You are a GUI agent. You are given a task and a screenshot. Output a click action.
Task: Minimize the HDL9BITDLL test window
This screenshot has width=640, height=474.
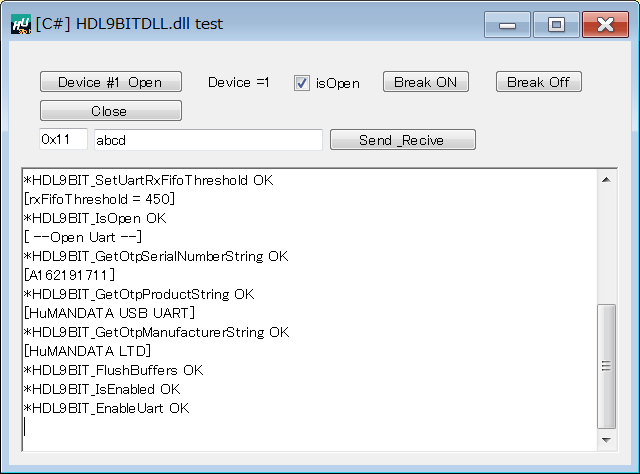(507, 25)
